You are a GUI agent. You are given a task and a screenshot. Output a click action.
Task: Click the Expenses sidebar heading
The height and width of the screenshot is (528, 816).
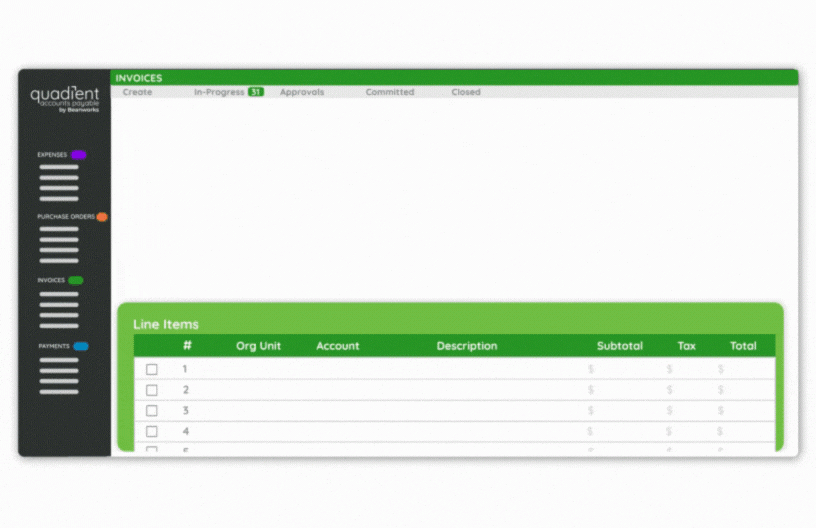click(x=52, y=155)
